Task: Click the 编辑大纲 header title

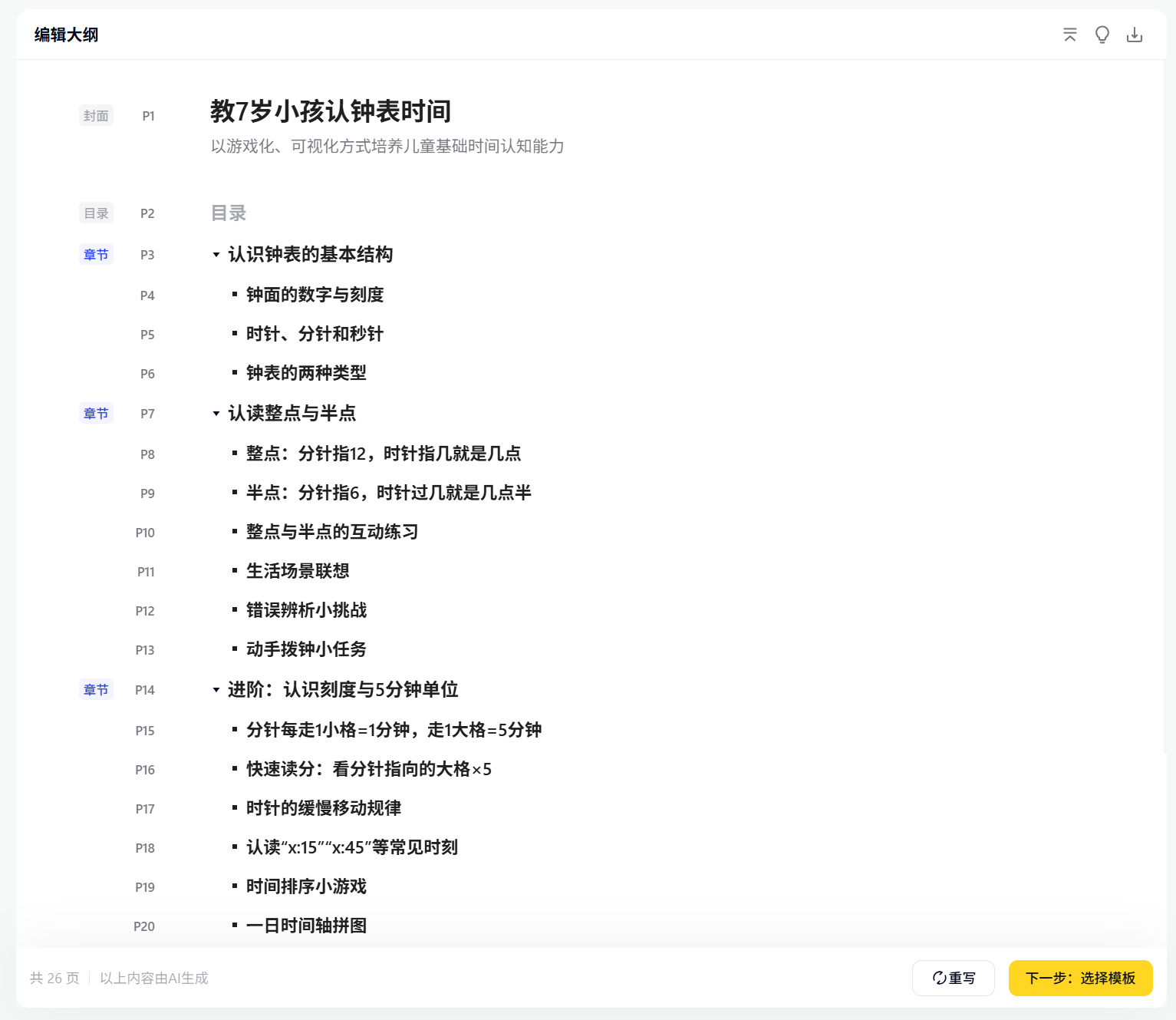Action: (65, 35)
